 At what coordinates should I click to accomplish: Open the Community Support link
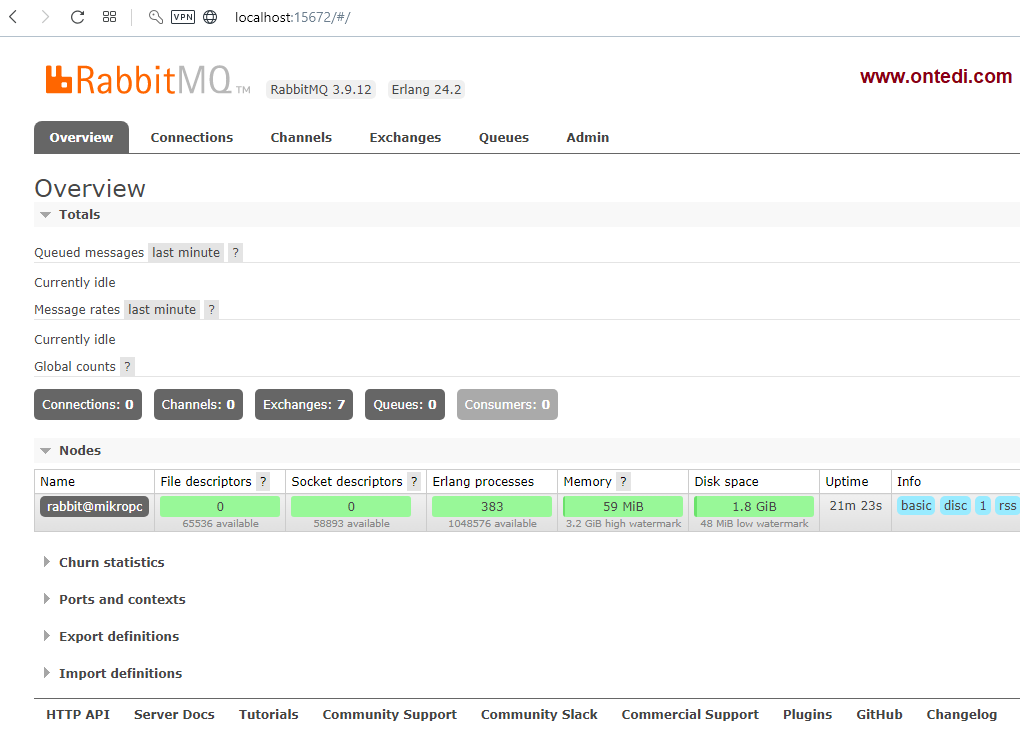pos(390,714)
